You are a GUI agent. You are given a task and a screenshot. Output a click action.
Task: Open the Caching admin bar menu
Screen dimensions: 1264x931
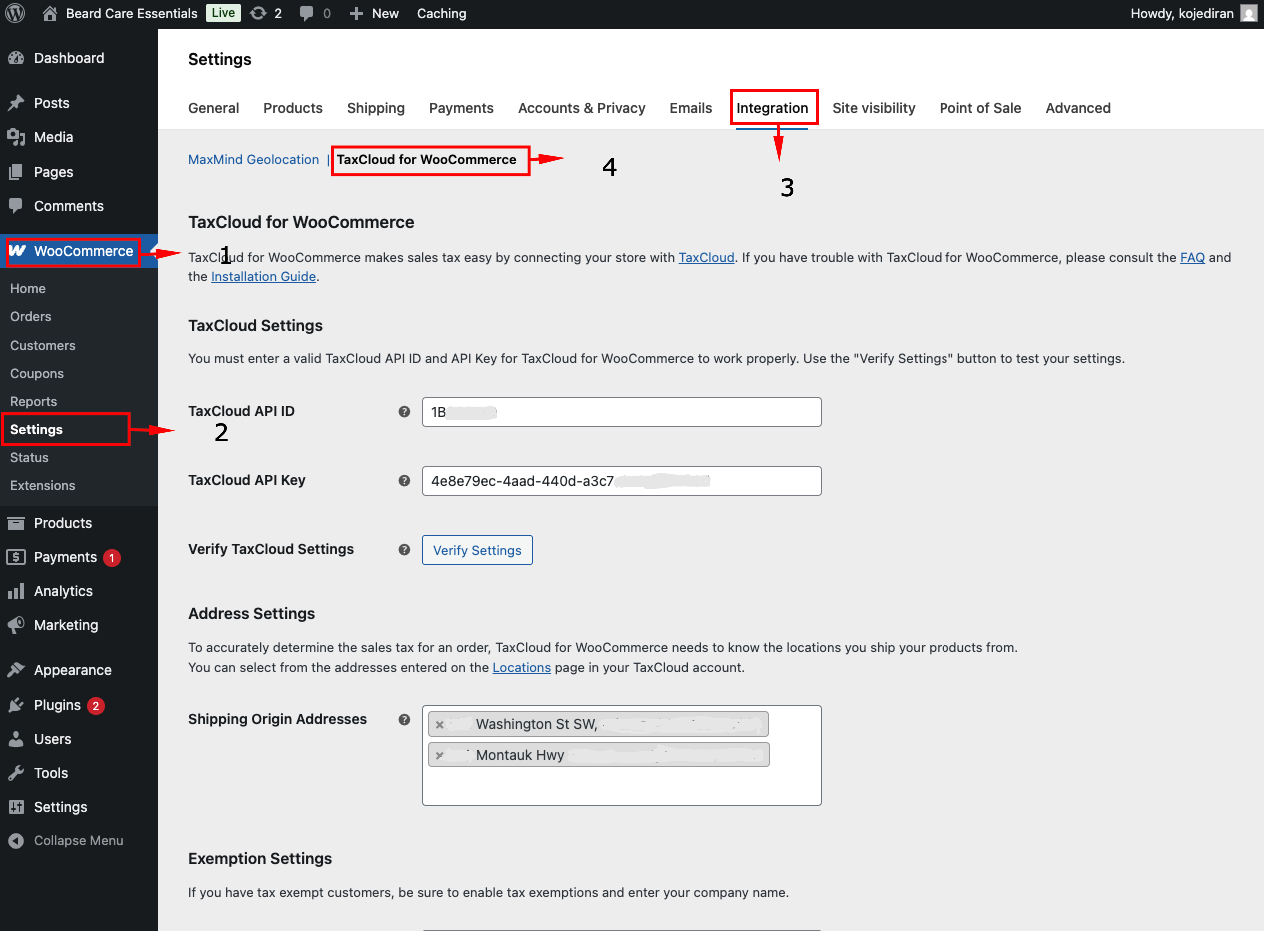[441, 13]
